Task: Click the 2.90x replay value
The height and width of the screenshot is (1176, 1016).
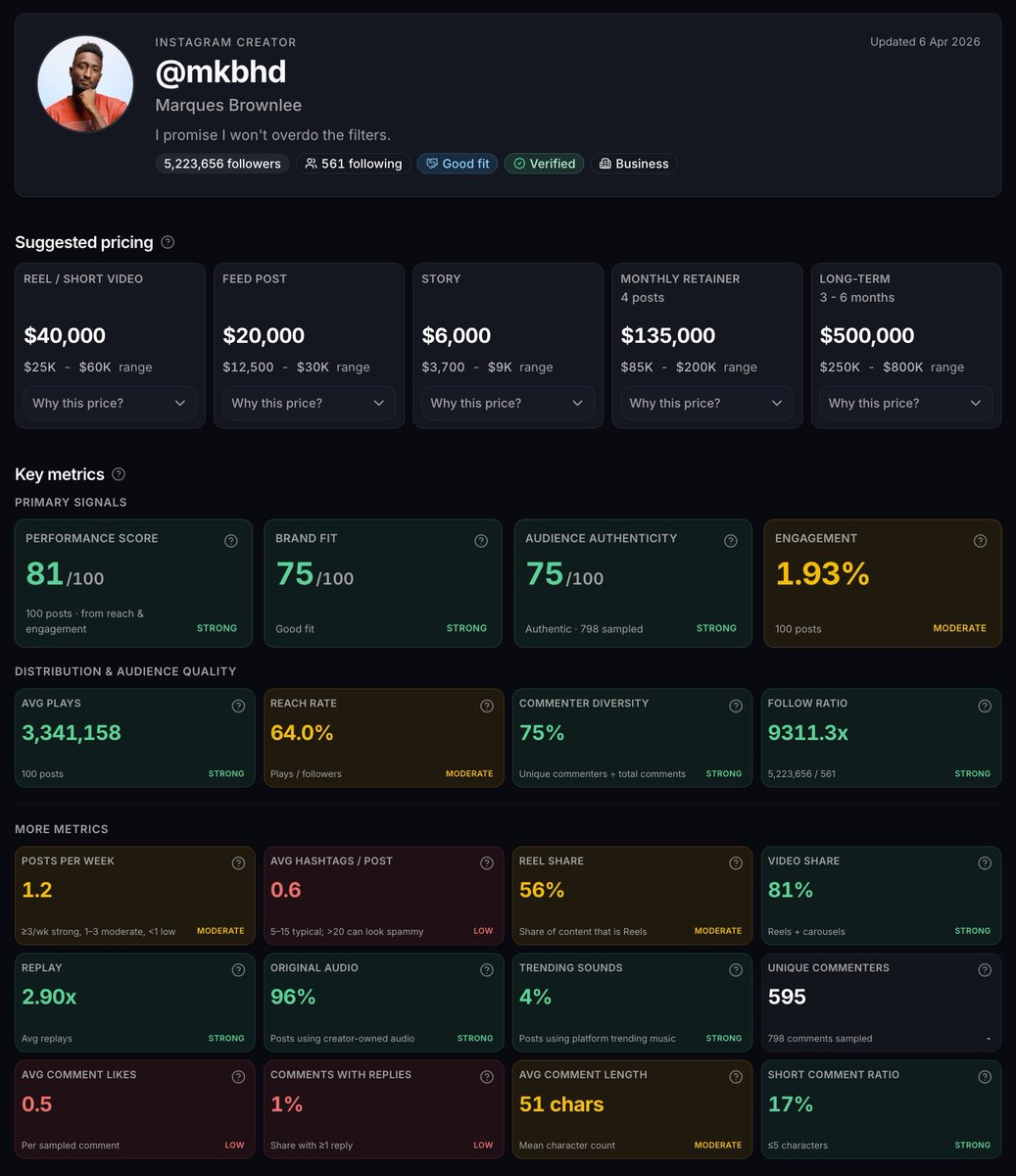Action: click(x=49, y=997)
